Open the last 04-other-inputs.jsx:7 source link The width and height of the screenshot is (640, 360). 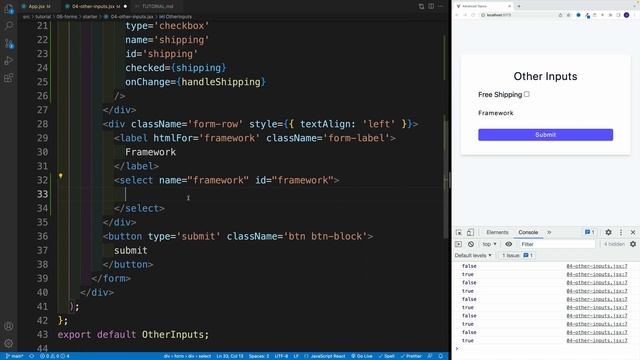point(597,340)
